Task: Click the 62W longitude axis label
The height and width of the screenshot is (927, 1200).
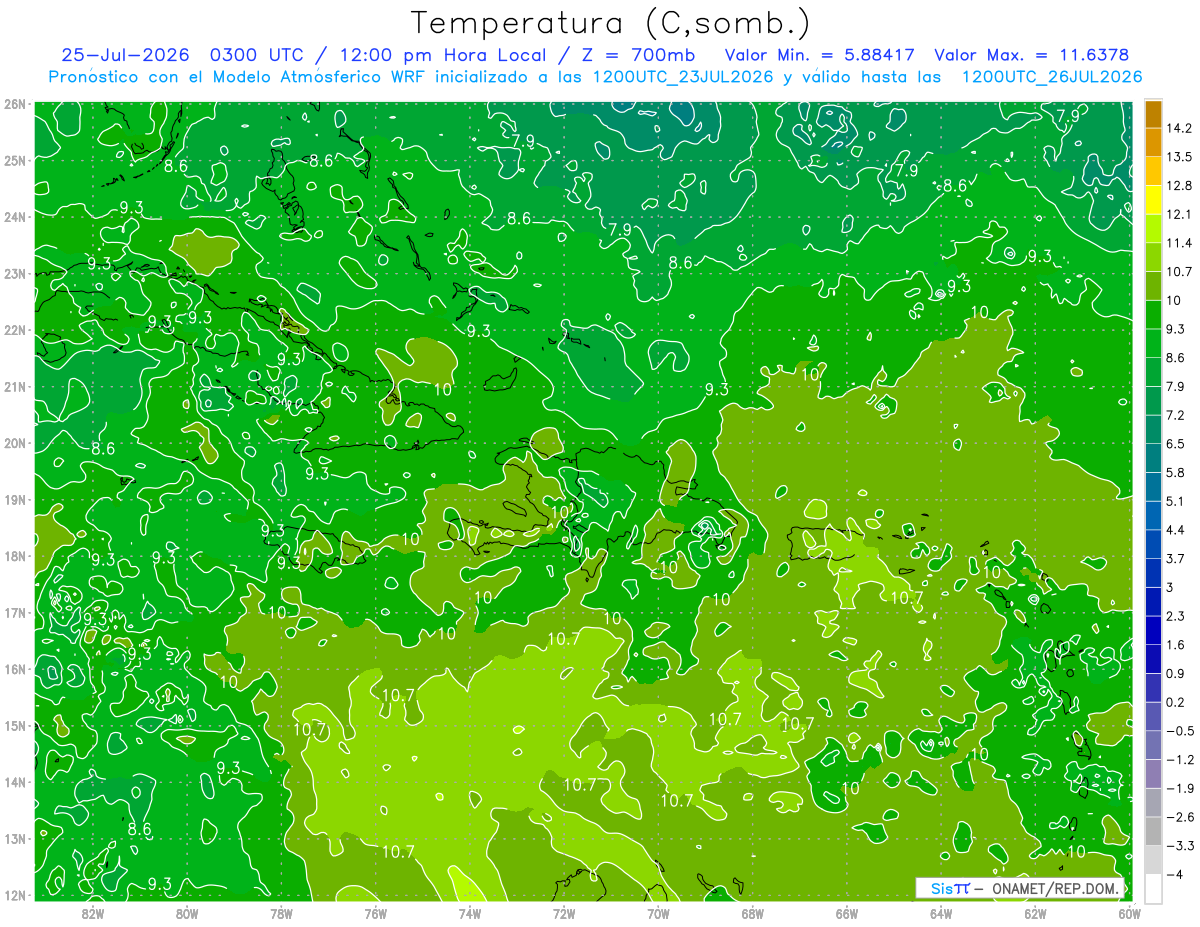Action: 1035,913
